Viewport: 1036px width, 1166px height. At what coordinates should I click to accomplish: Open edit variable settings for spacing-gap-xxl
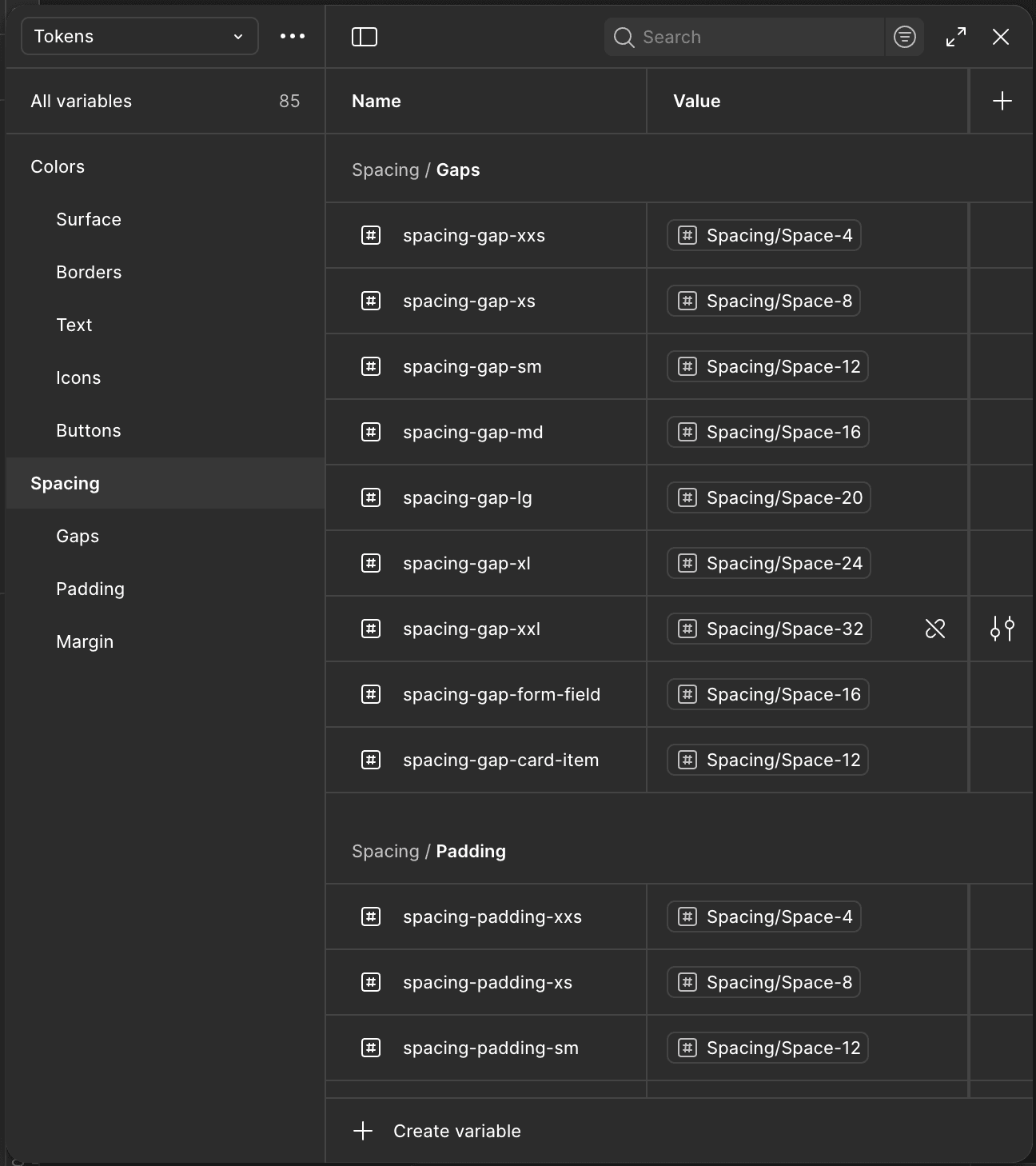1002,629
